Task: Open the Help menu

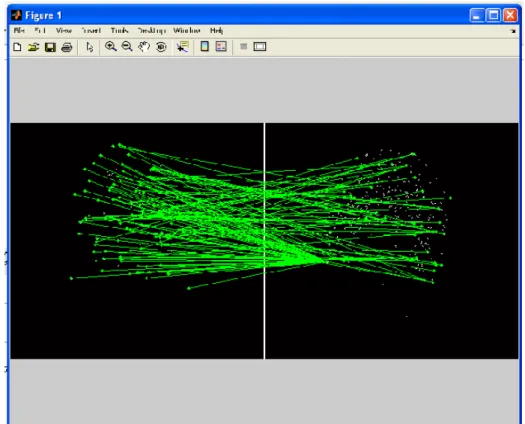Action: (x=216, y=30)
